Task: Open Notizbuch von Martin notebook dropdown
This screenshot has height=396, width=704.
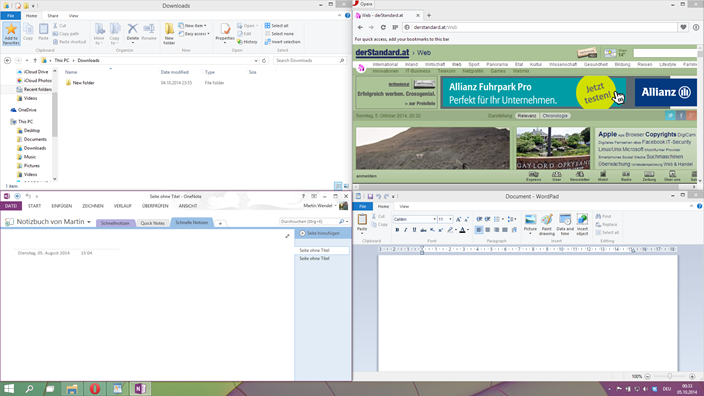Action: (89, 222)
